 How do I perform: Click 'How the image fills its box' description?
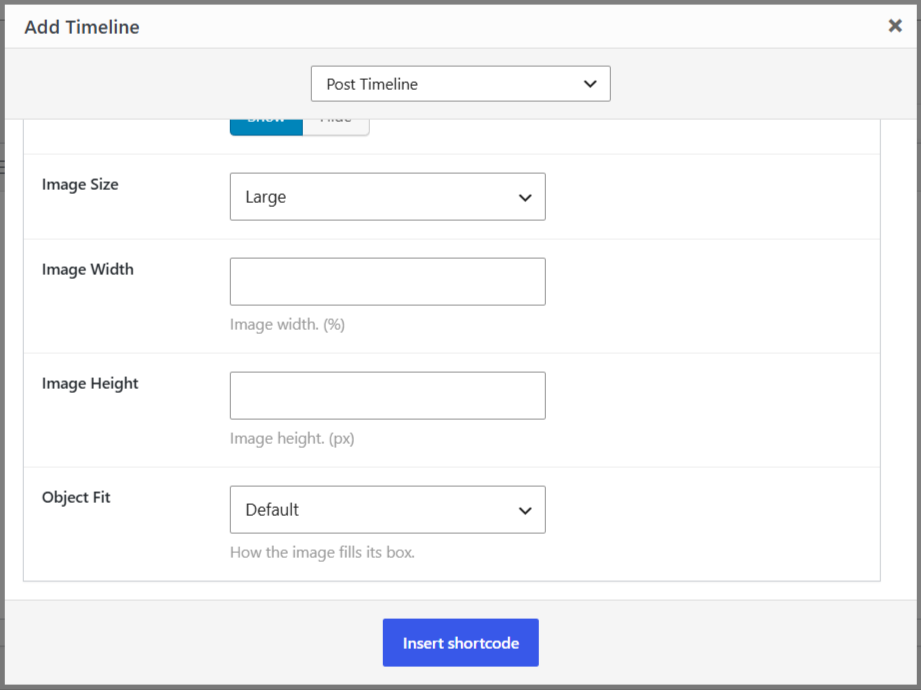[x=322, y=552]
